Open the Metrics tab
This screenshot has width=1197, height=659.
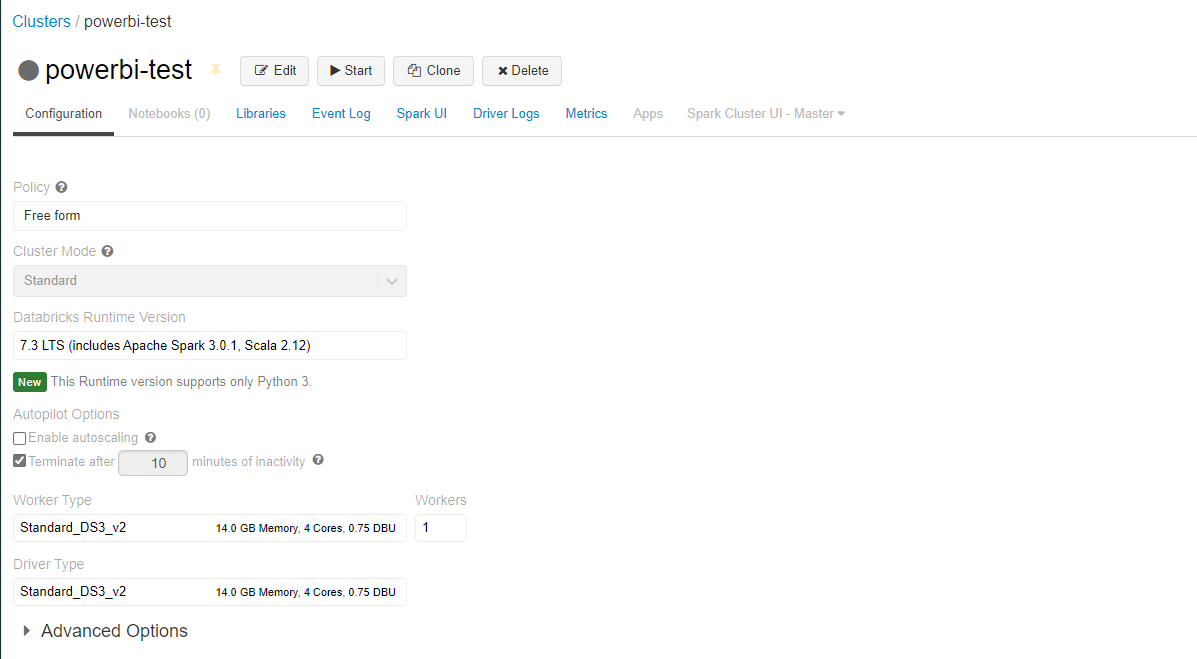(586, 114)
